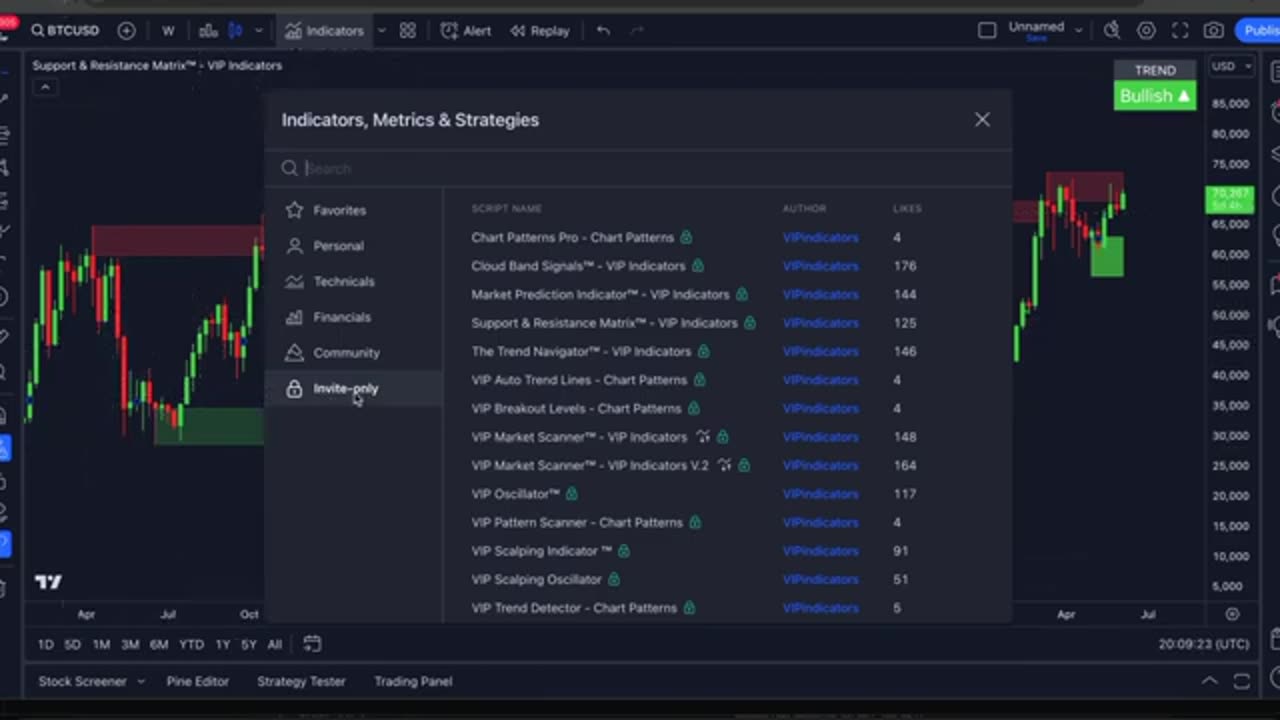Viewport: 1280px width, 720px height.
Task: Select the 1D date range
Action: [45, 645]
